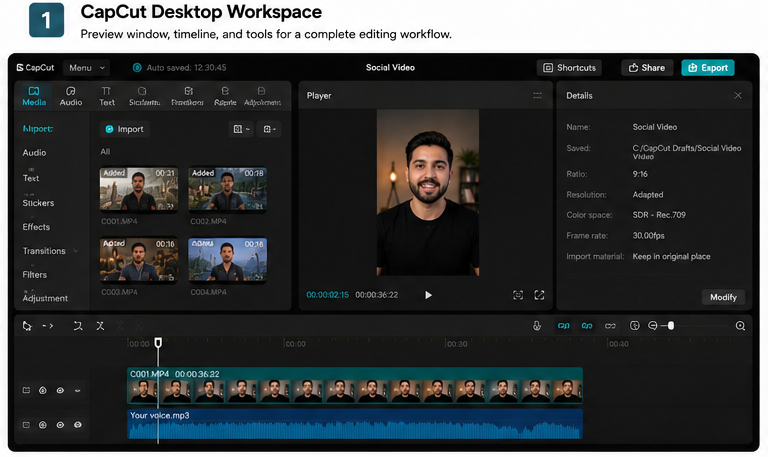Select the C001.MP4 media thumbnail
The image size is (768, 457).
tap(139, 190)
